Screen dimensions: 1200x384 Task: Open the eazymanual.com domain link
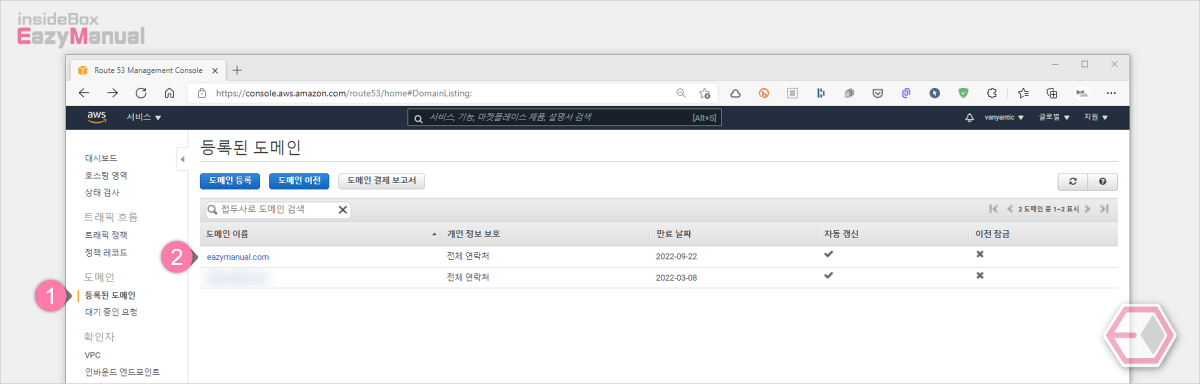pos(238,257)
